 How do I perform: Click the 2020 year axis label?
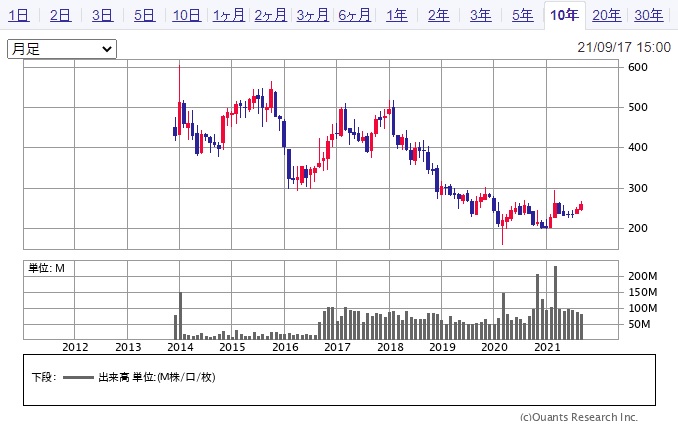click(x=494, y=347)
